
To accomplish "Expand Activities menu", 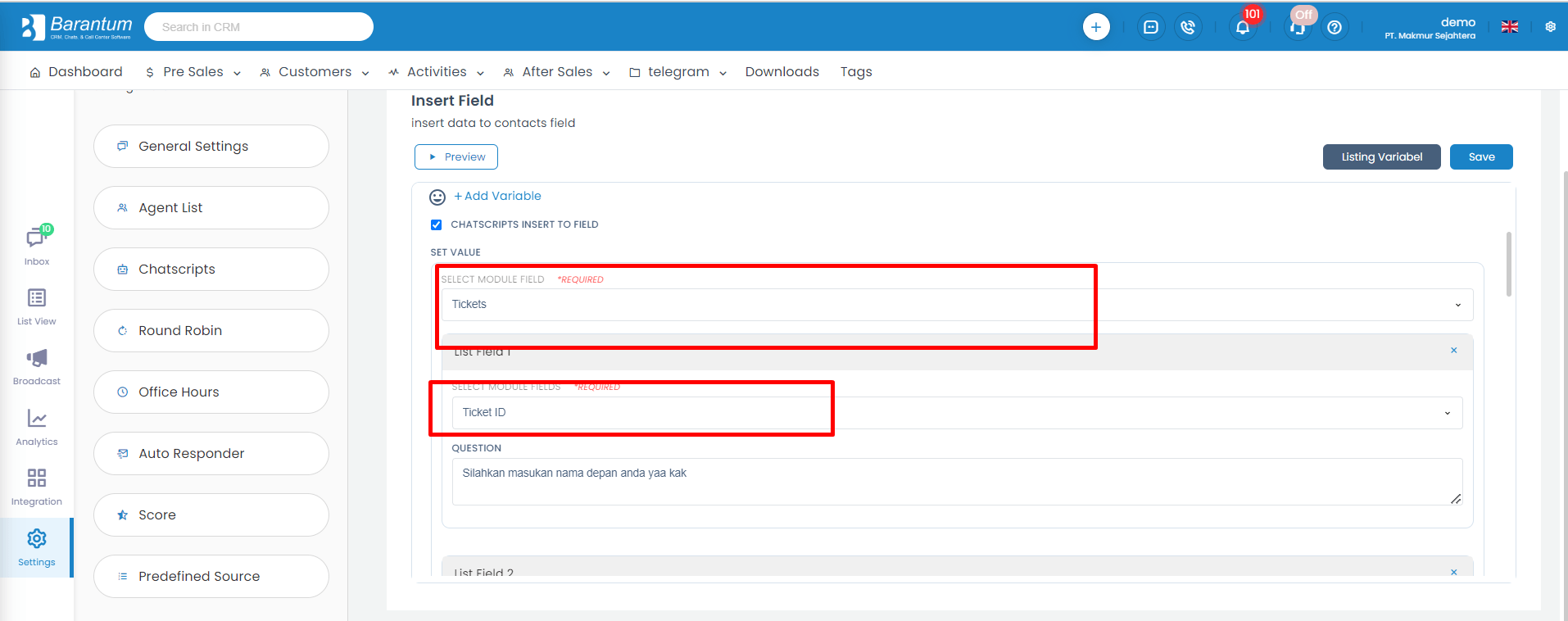I will [x=437, y=72].
